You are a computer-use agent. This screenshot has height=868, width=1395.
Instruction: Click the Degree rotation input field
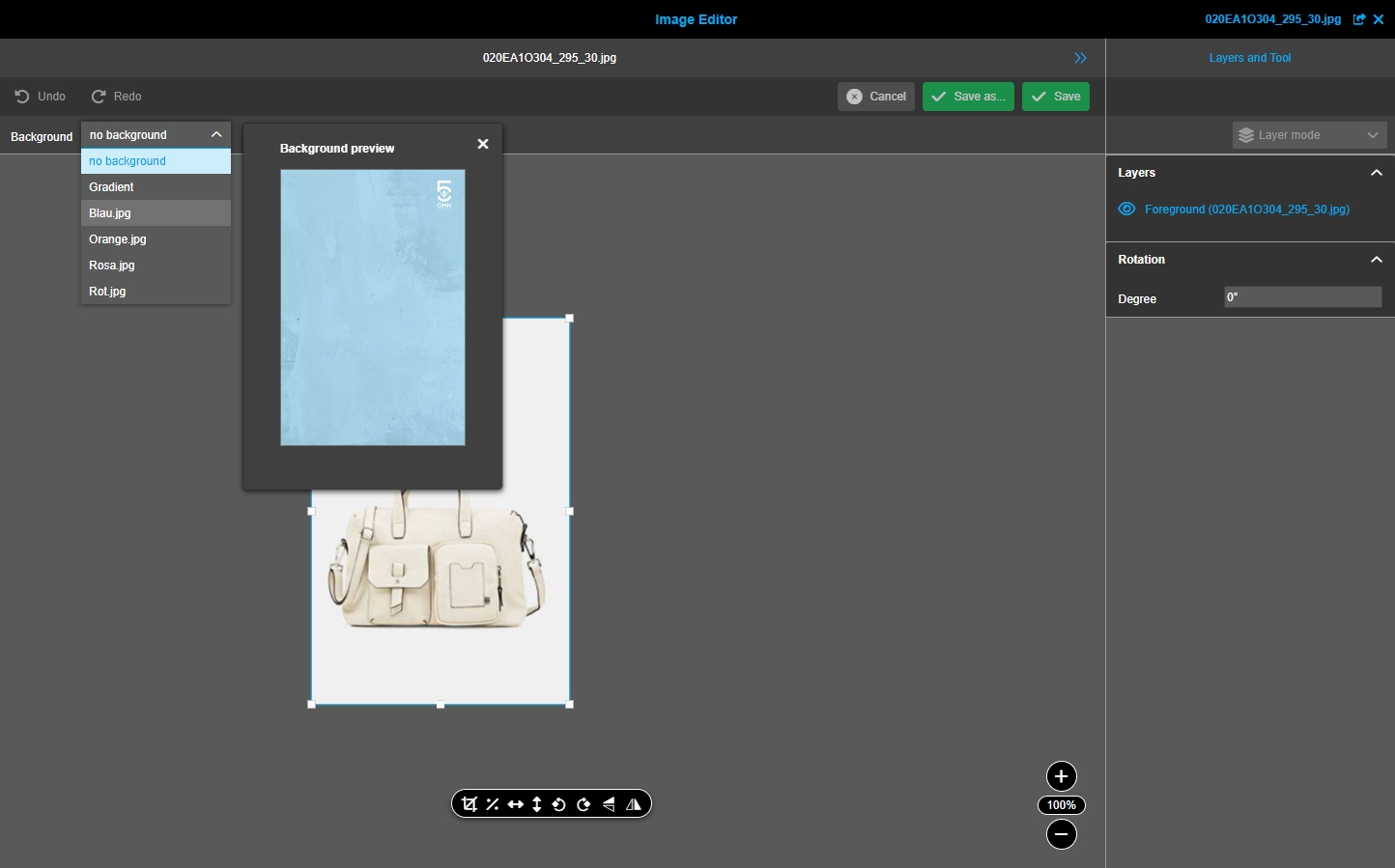click(x=1302, y=297)
